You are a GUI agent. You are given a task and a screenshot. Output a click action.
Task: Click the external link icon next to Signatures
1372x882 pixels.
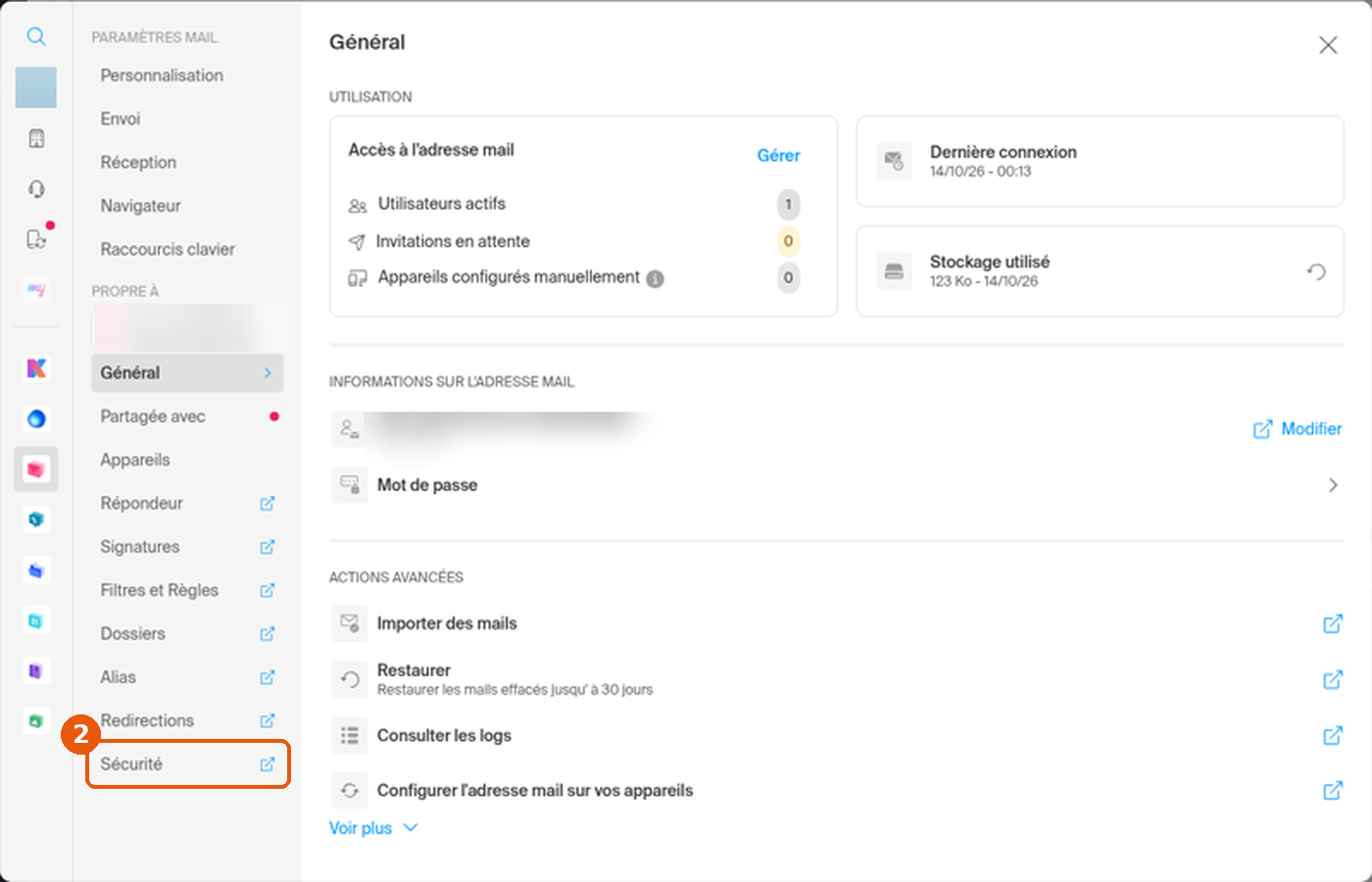pos(267,547)
